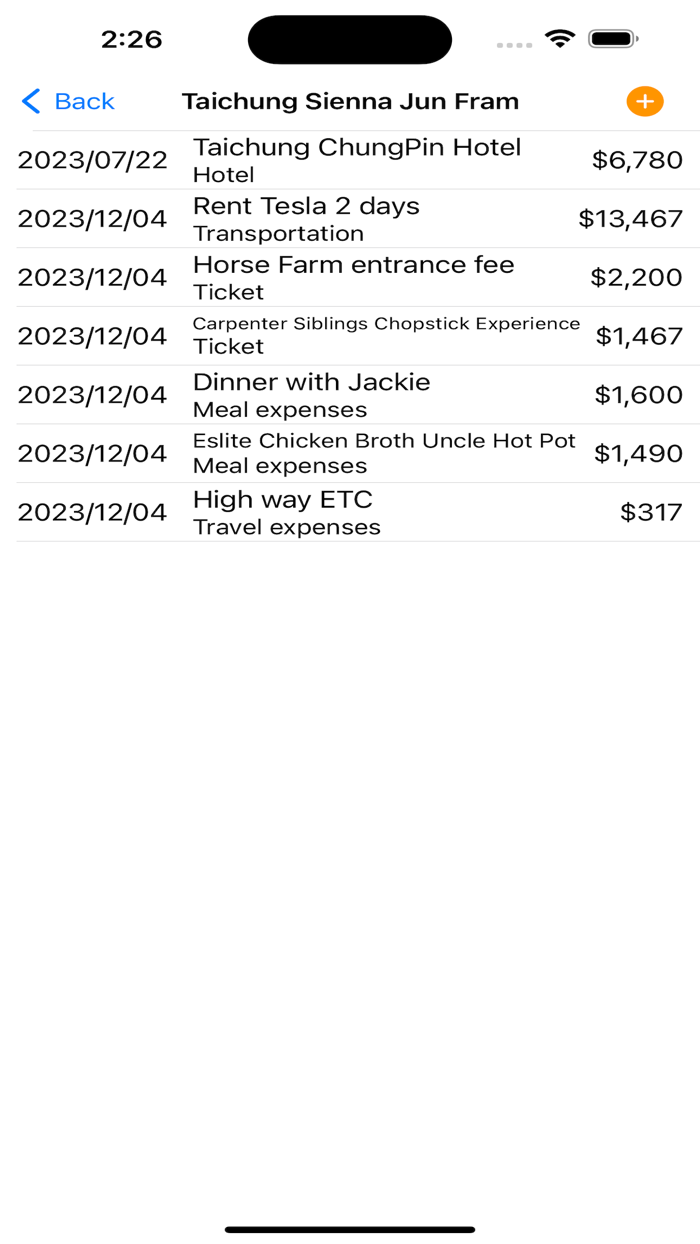
Task: Select the Rent Tesla 2 days entry
Action: (350, 218)
